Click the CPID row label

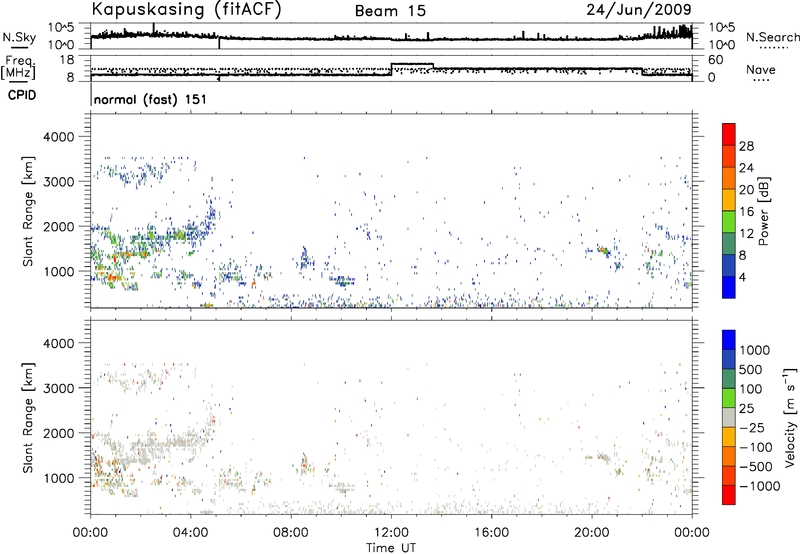(x=22, y=95)
